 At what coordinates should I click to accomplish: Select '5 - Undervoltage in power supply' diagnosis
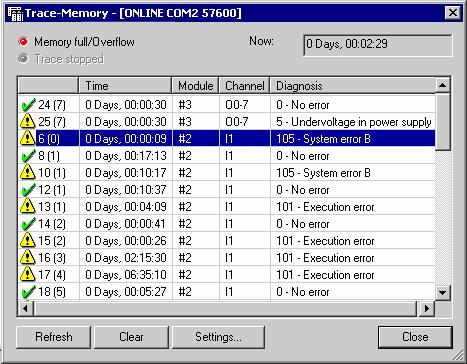(x=354, y=122)
